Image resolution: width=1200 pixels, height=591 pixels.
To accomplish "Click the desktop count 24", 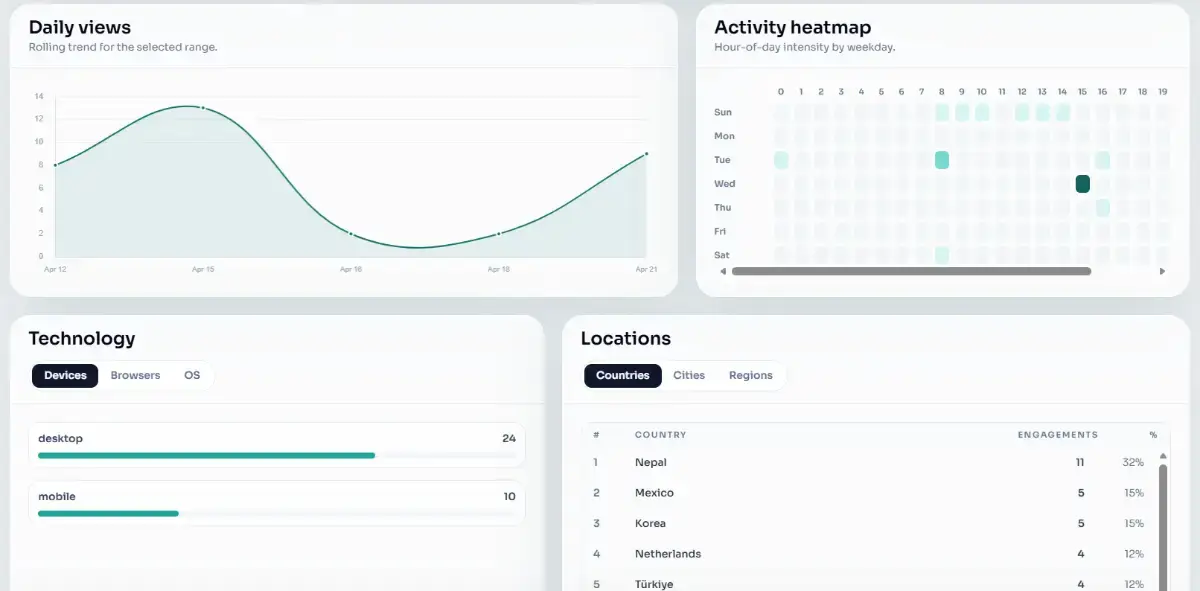I will tap(509, 438).
